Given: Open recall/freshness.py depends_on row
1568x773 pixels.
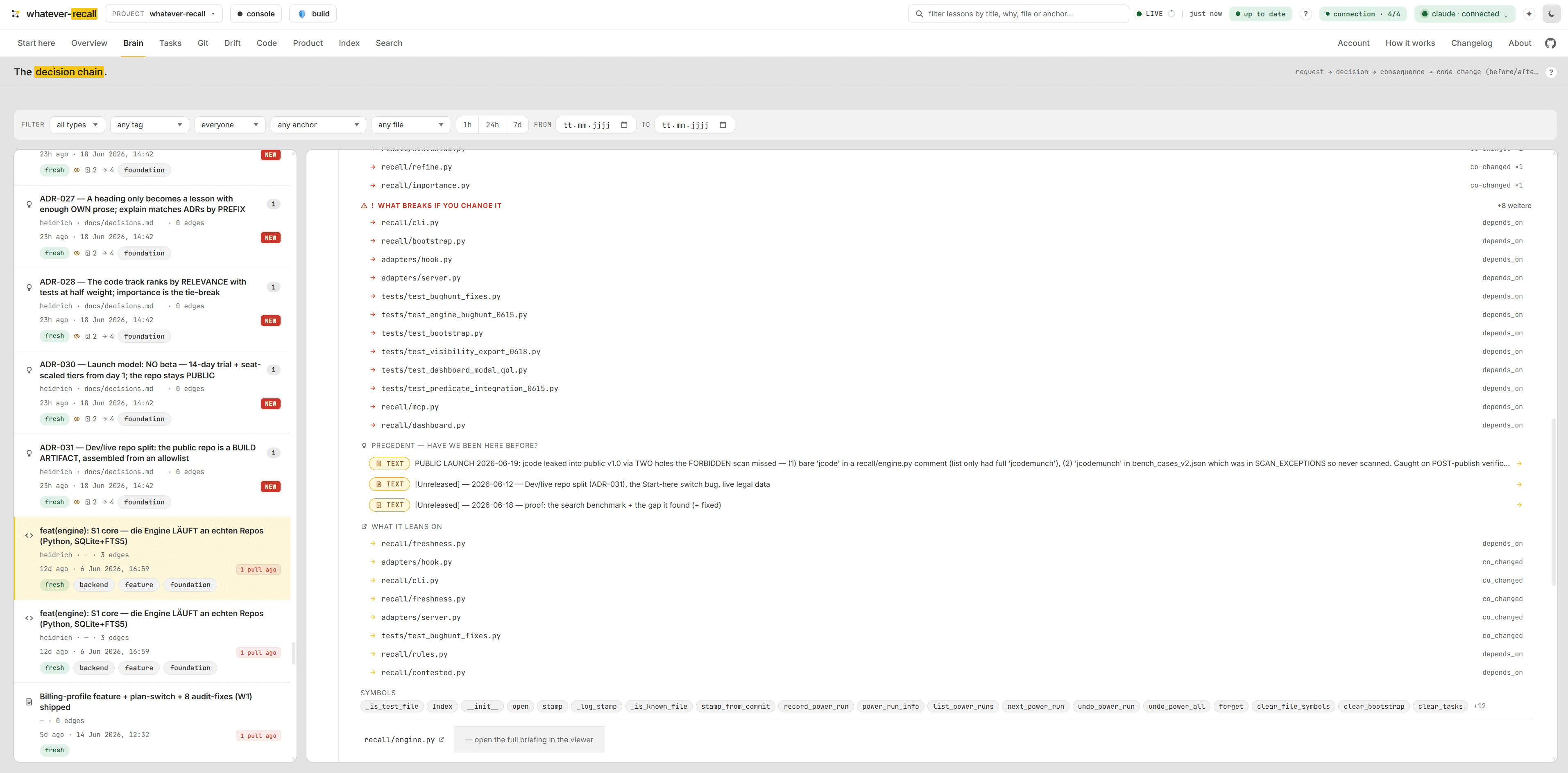Looking at the screenshot, I should (946, 544).
